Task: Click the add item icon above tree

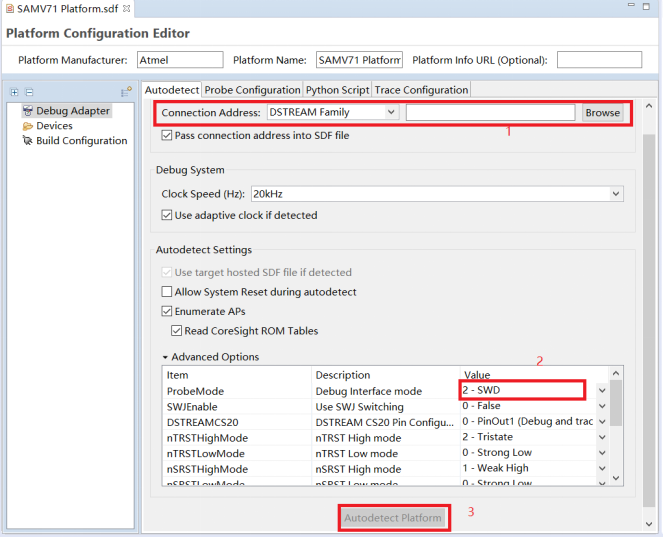Action: coord(126,92)
